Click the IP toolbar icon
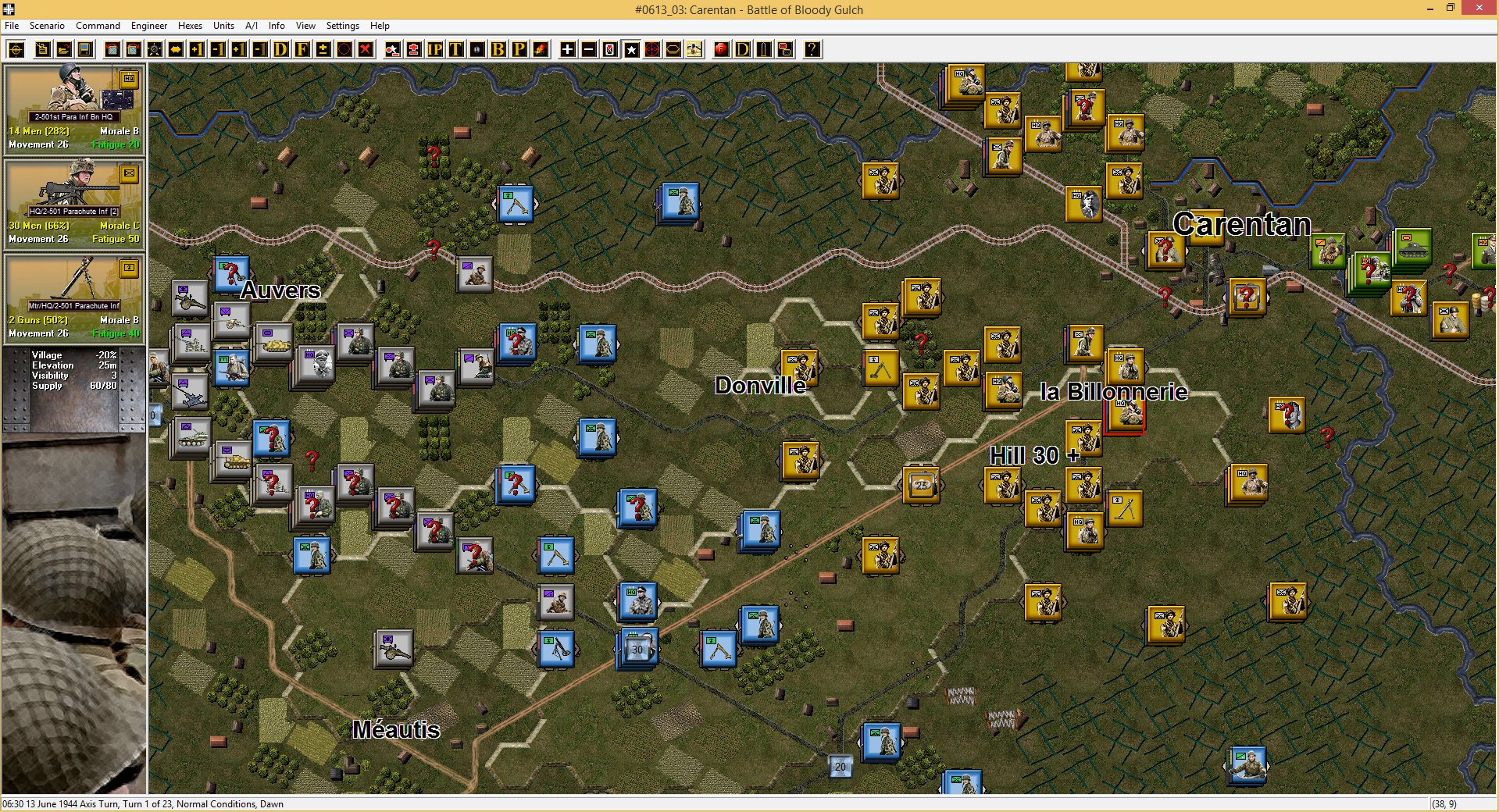 tap(434, 50)
